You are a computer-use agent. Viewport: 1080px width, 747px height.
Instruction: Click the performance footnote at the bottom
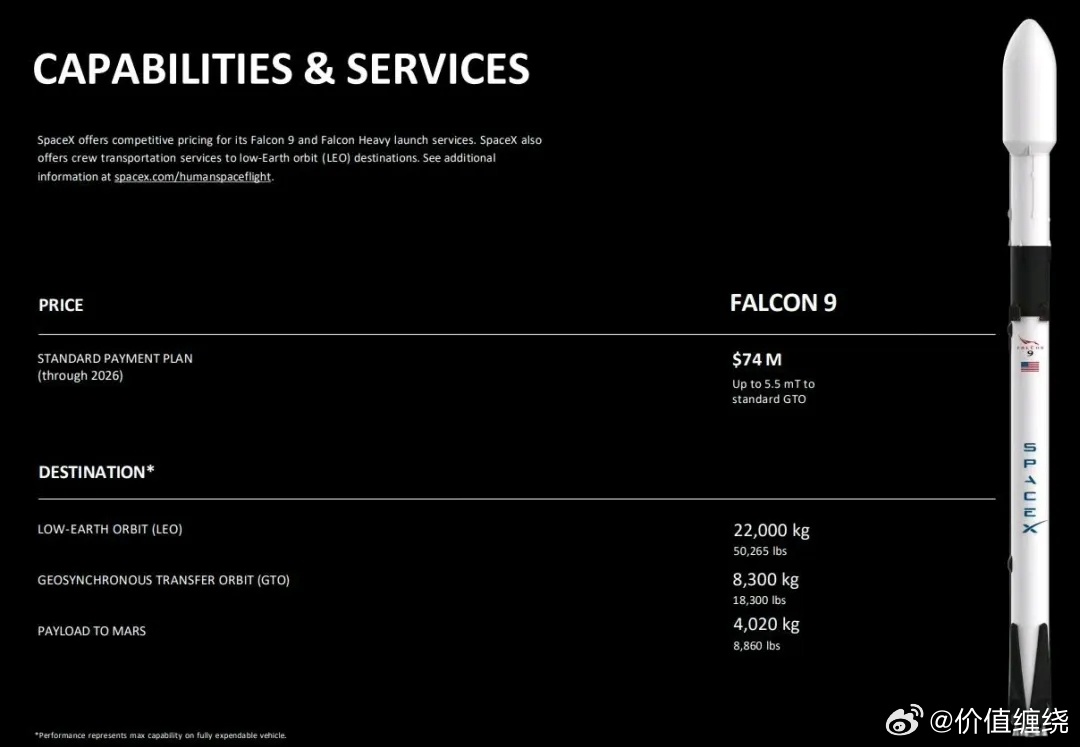coord(161,735)
